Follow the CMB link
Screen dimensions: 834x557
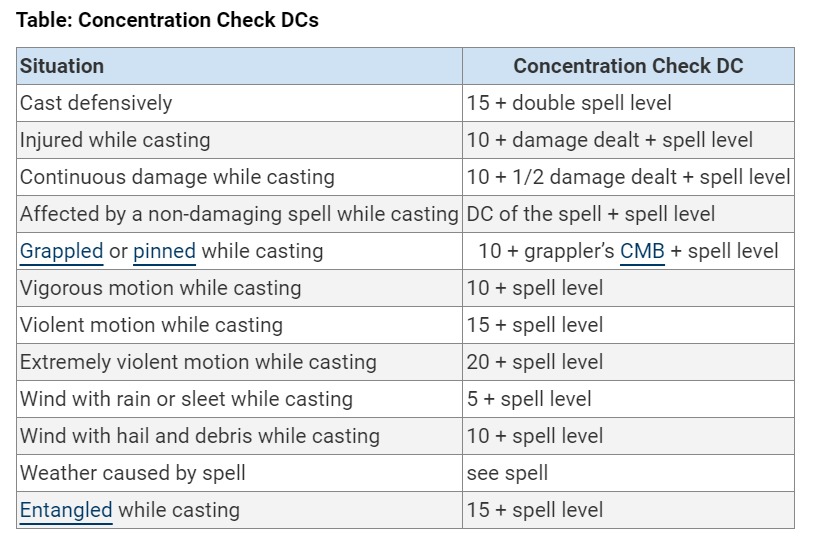tap(642, 251)
